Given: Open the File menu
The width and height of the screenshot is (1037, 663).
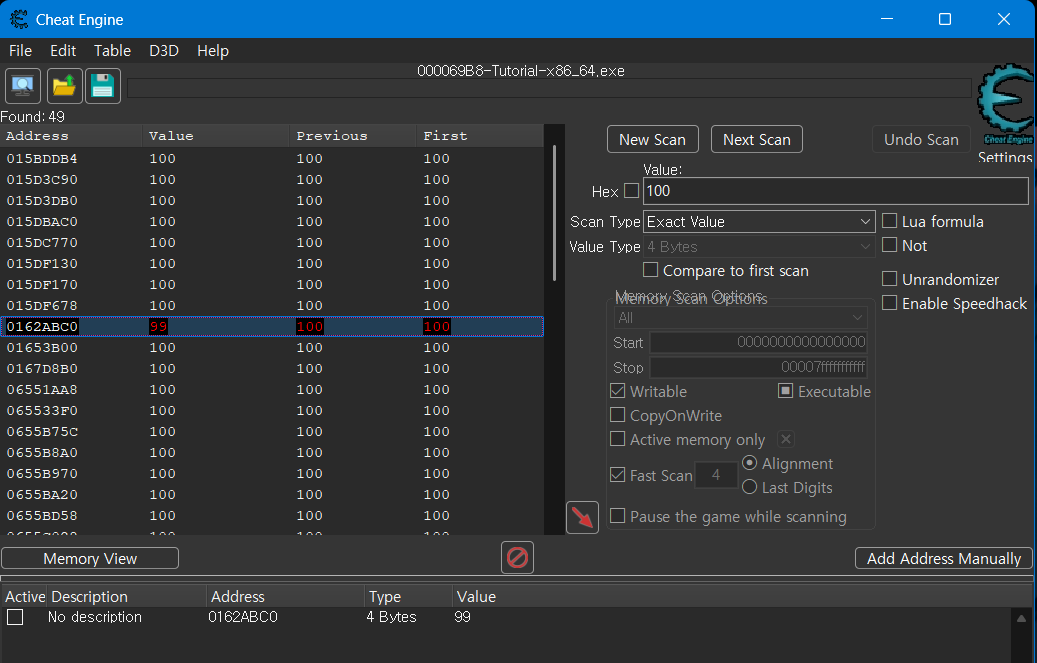Looking at the screenshot, I should (x=21, y=50).
